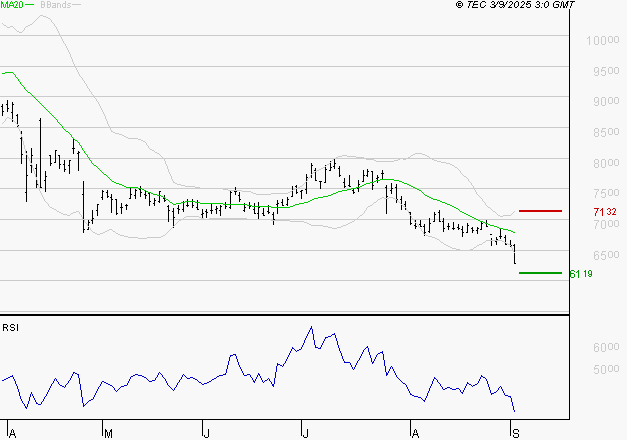Click the red 71 32 resistance value
Image resolution: width=627 pixels, height=440 pixels.
(x=605, y=212)
